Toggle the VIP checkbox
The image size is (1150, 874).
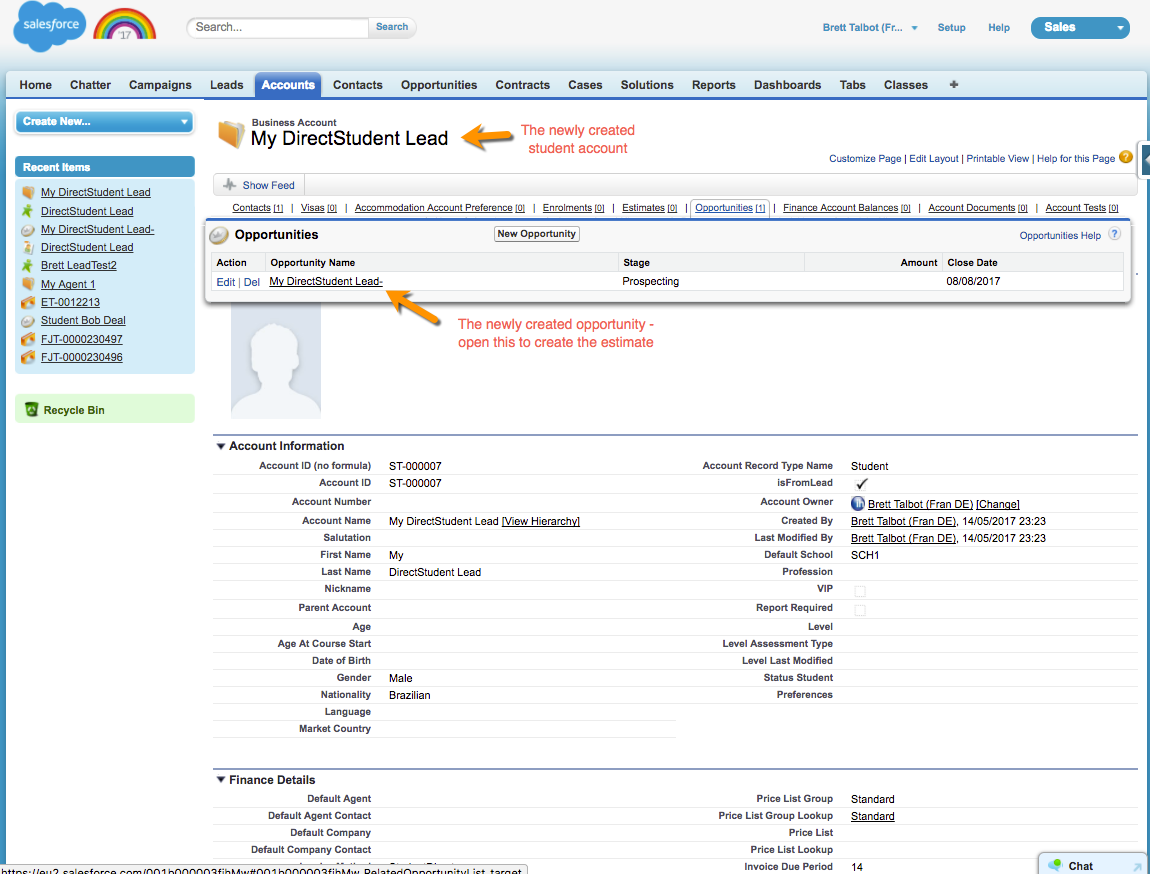coord(860,591)
